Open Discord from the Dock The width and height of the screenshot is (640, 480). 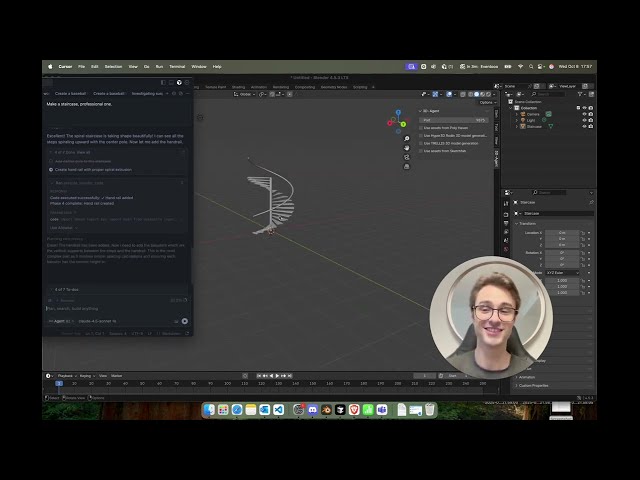click(313, 410)
